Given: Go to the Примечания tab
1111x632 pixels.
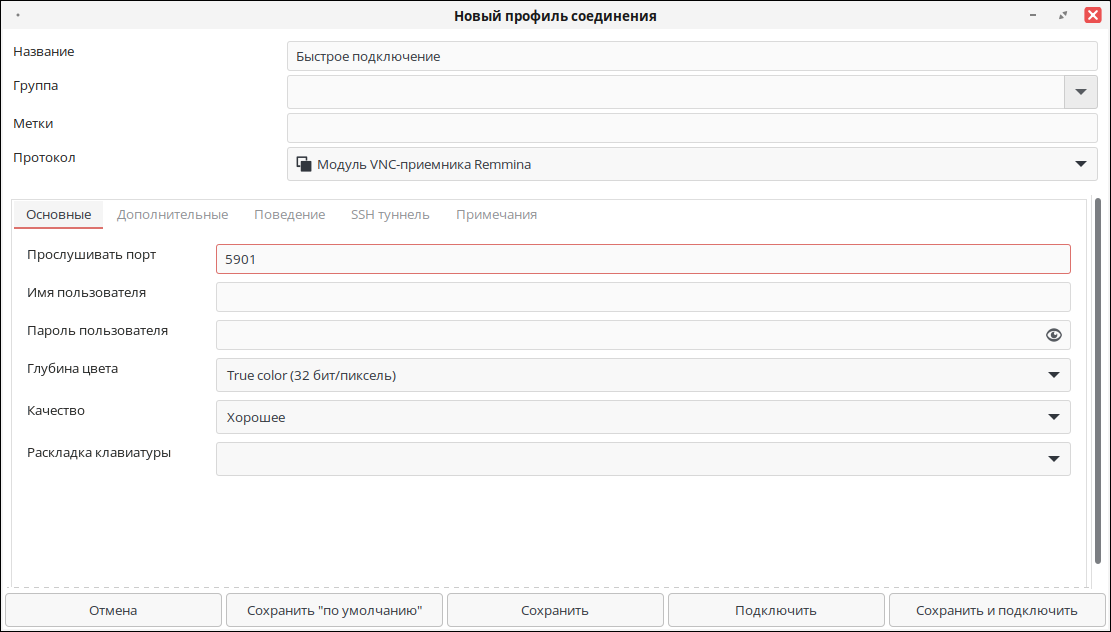Looking at the screenshot, I should click(496, 214).
